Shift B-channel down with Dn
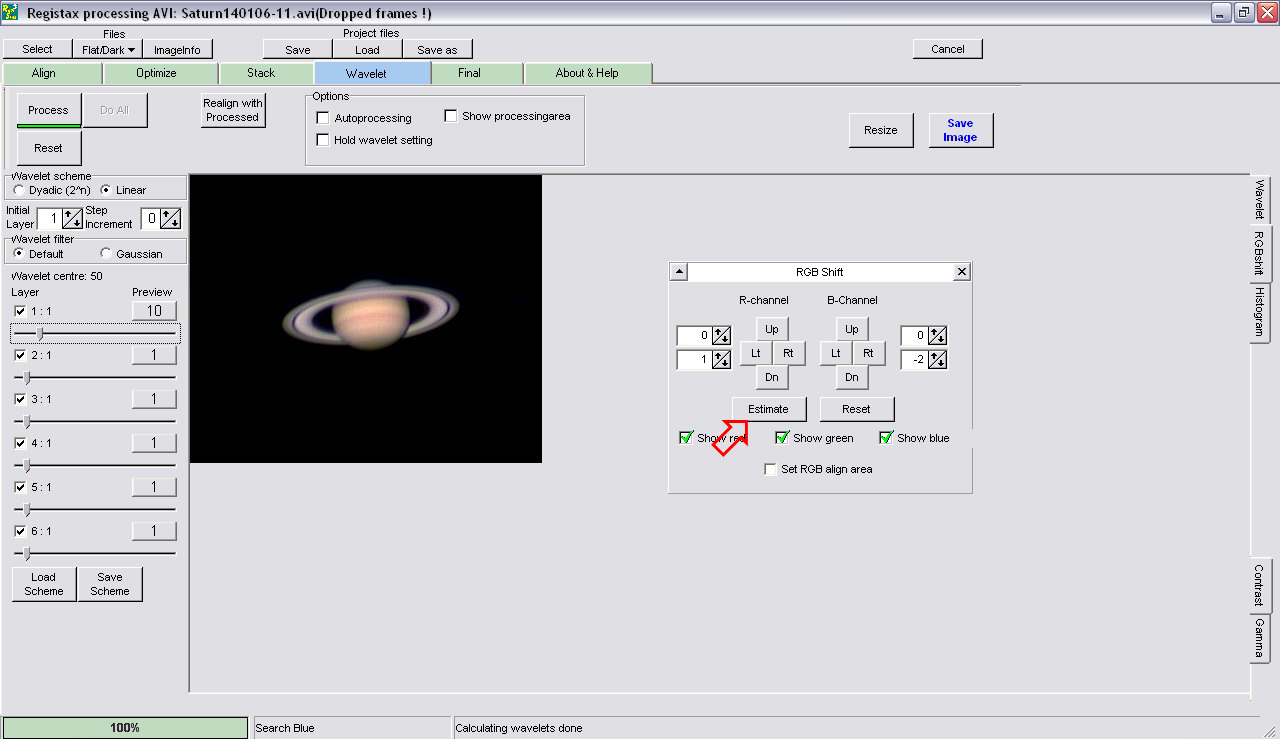This screenshot has width=1280, height=739. 852,377
